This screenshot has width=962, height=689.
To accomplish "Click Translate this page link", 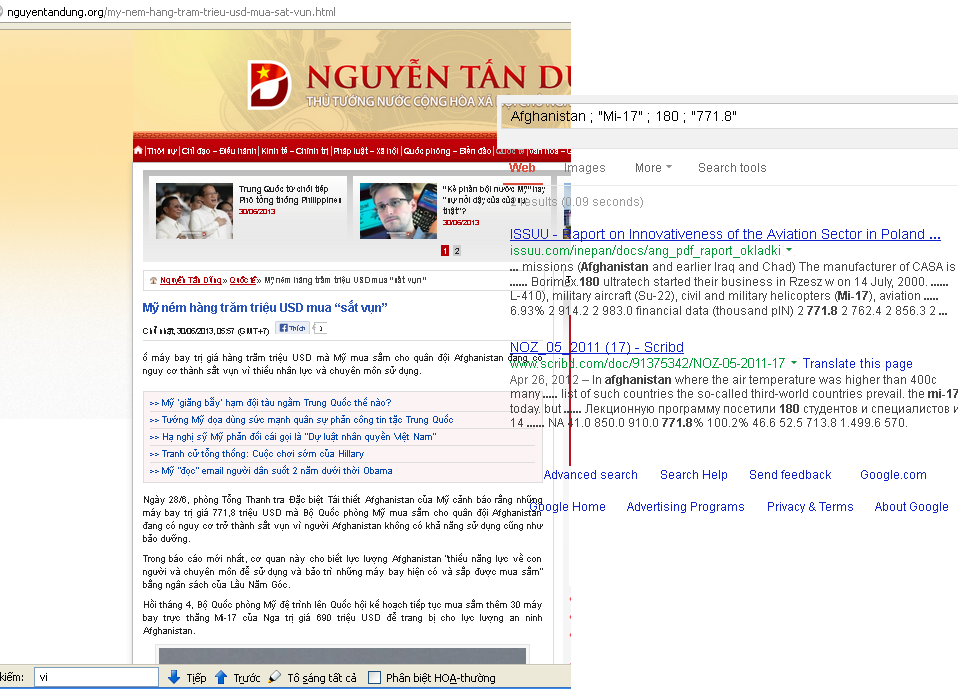I will [858, 363].
